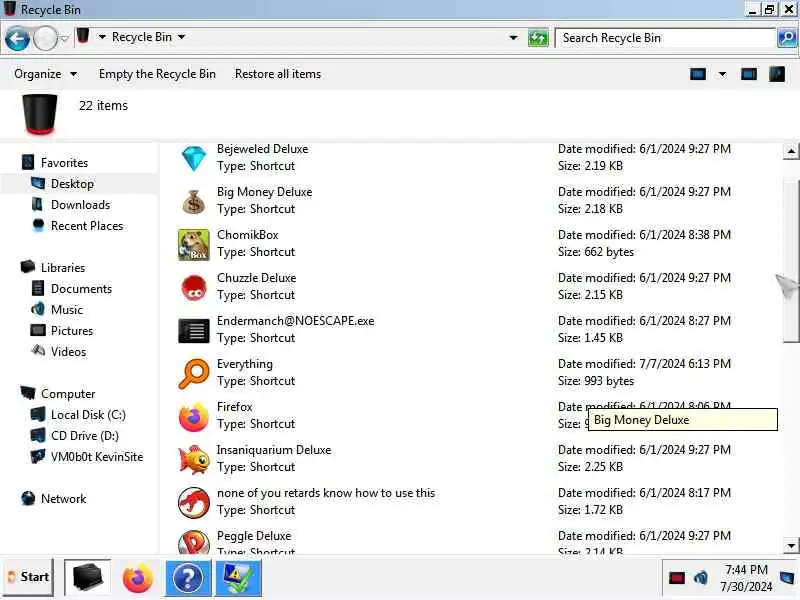The image size is (800, 600).
Task: Click Empty the Recycle Bin
Action: click(157, 74)
